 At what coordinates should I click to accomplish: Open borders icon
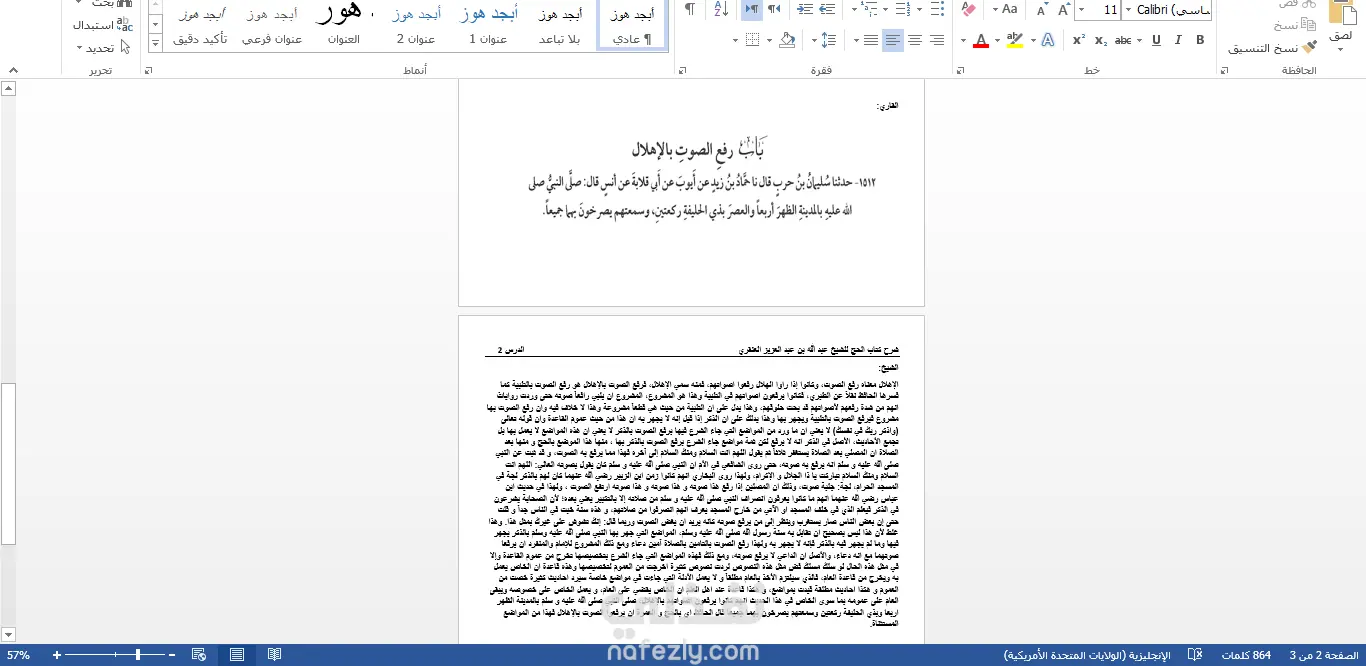[753, 40]
